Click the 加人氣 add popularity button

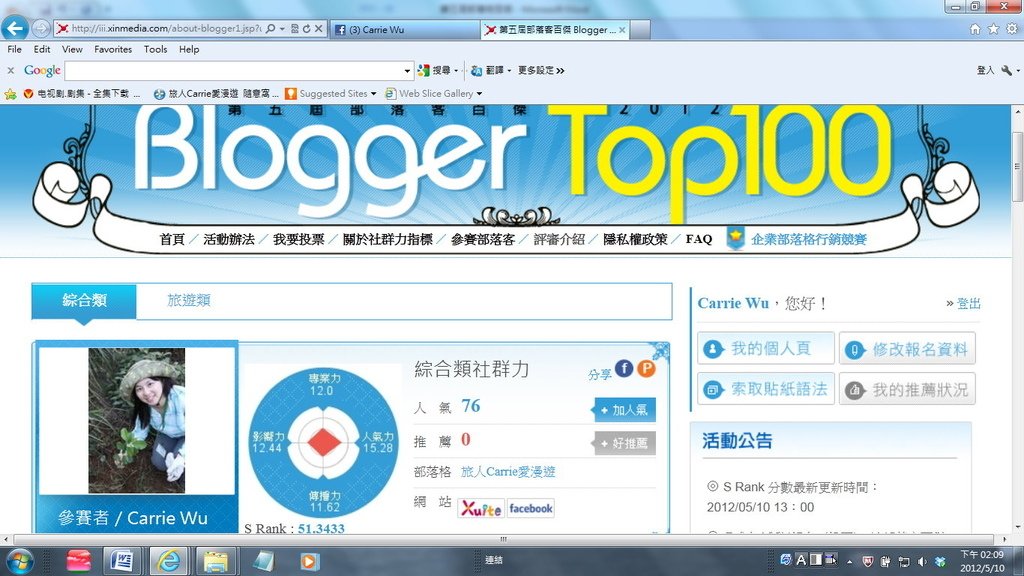624,410
